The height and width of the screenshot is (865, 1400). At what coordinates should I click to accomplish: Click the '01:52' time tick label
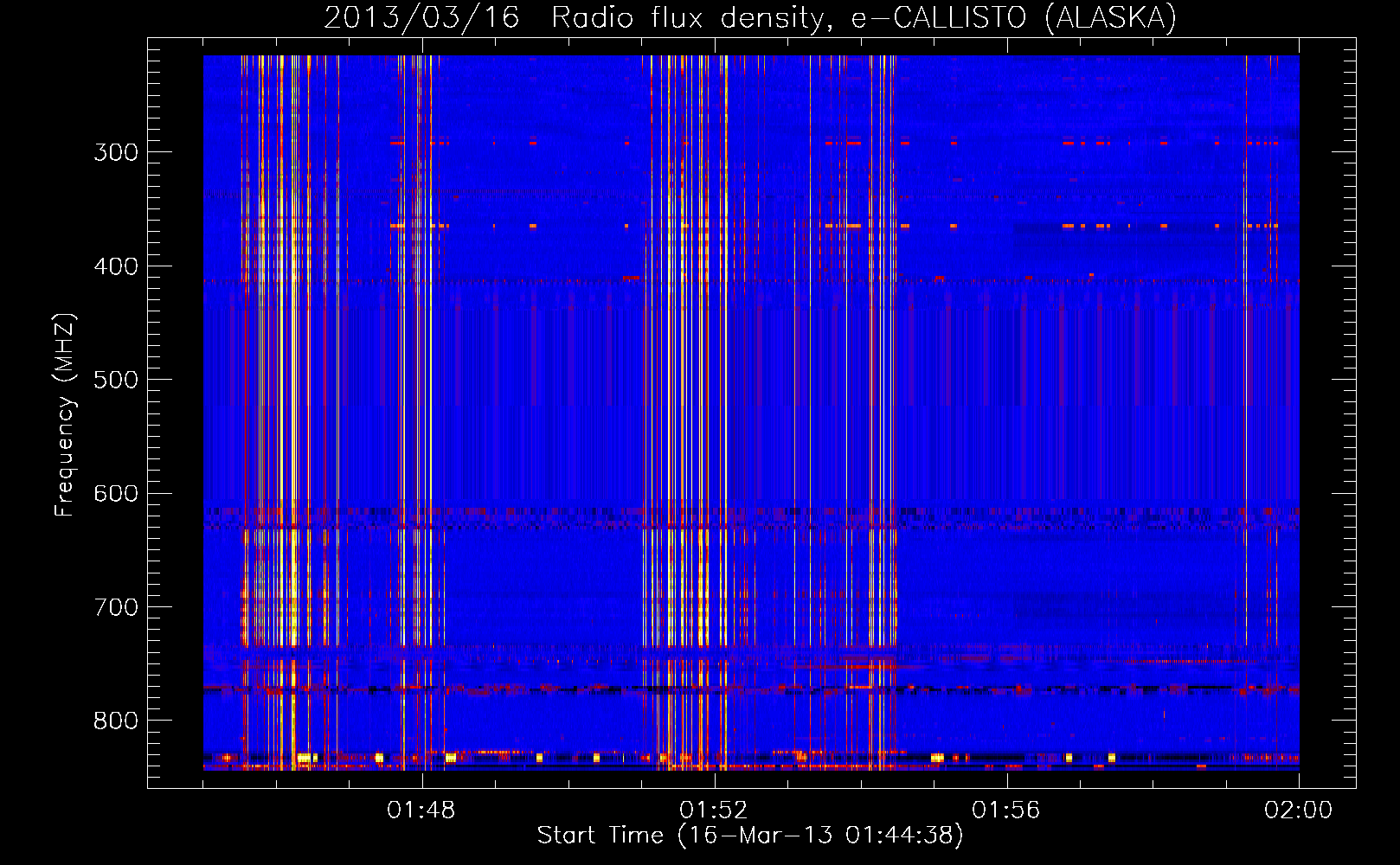pyautogui.click(x=714, y=811)
